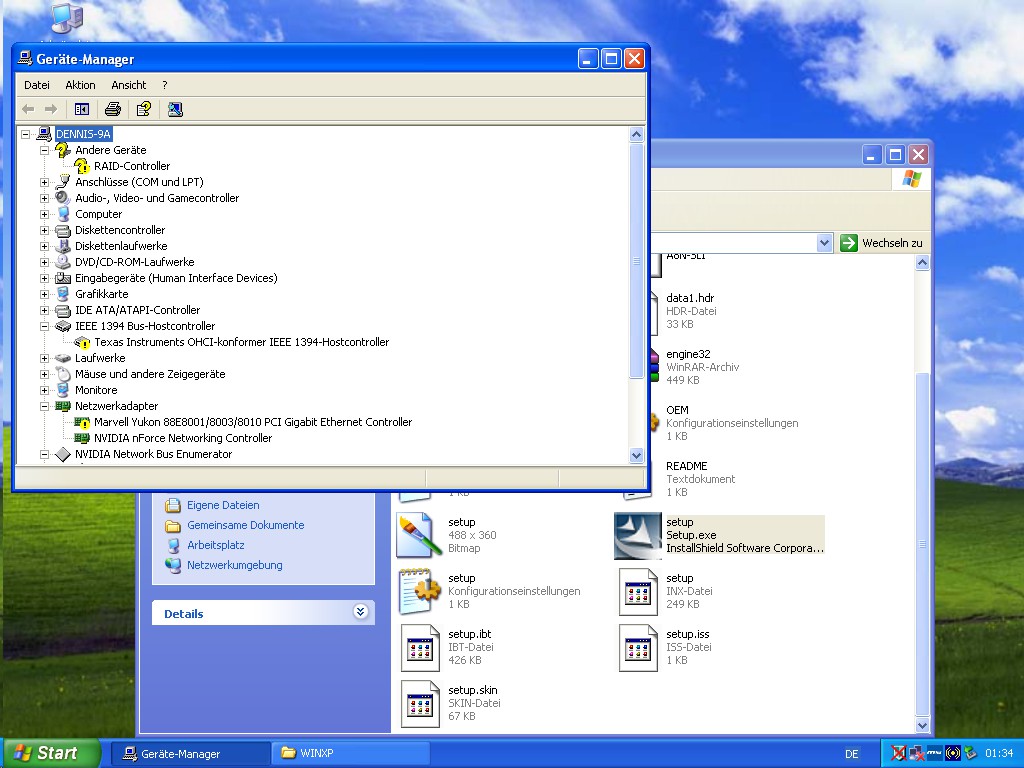1024x768 pixels.
Task: Click the IDE ATA/ATAPI-Controller icon
Action: (x=63, y=310)
